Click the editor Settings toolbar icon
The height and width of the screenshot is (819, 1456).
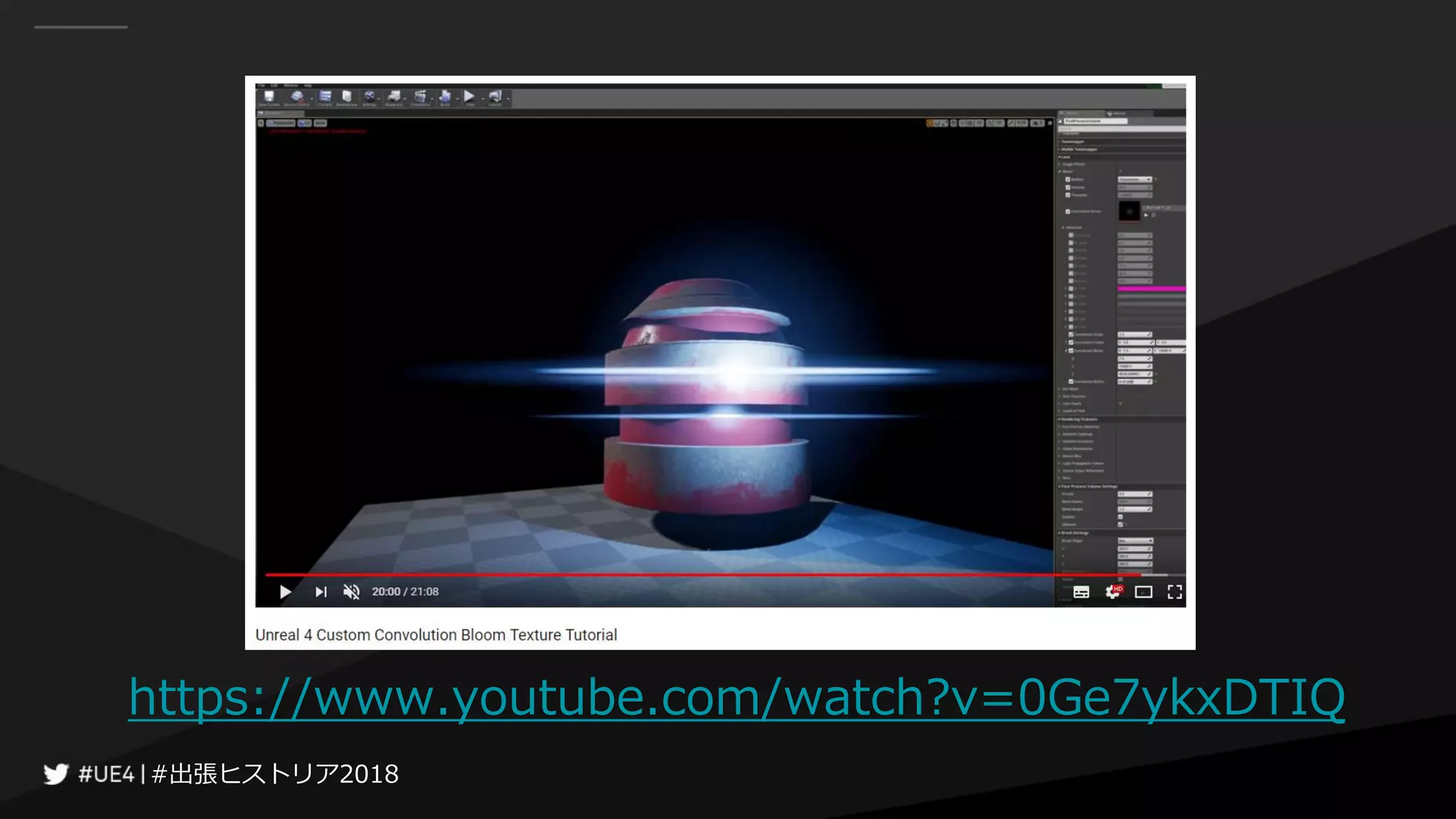coord(370,97)
